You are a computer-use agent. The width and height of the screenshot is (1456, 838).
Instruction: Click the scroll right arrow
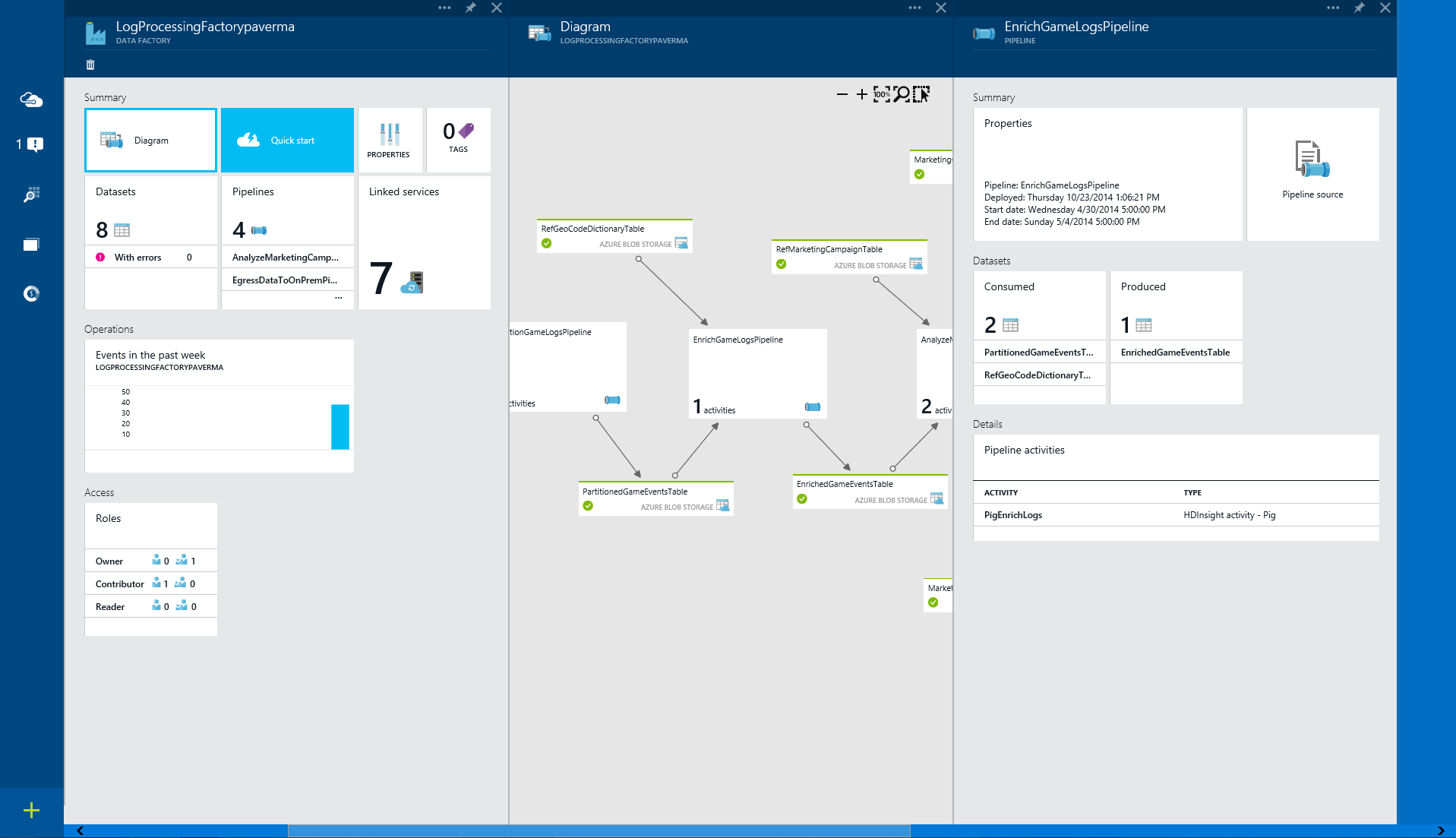coord(1441,831)
